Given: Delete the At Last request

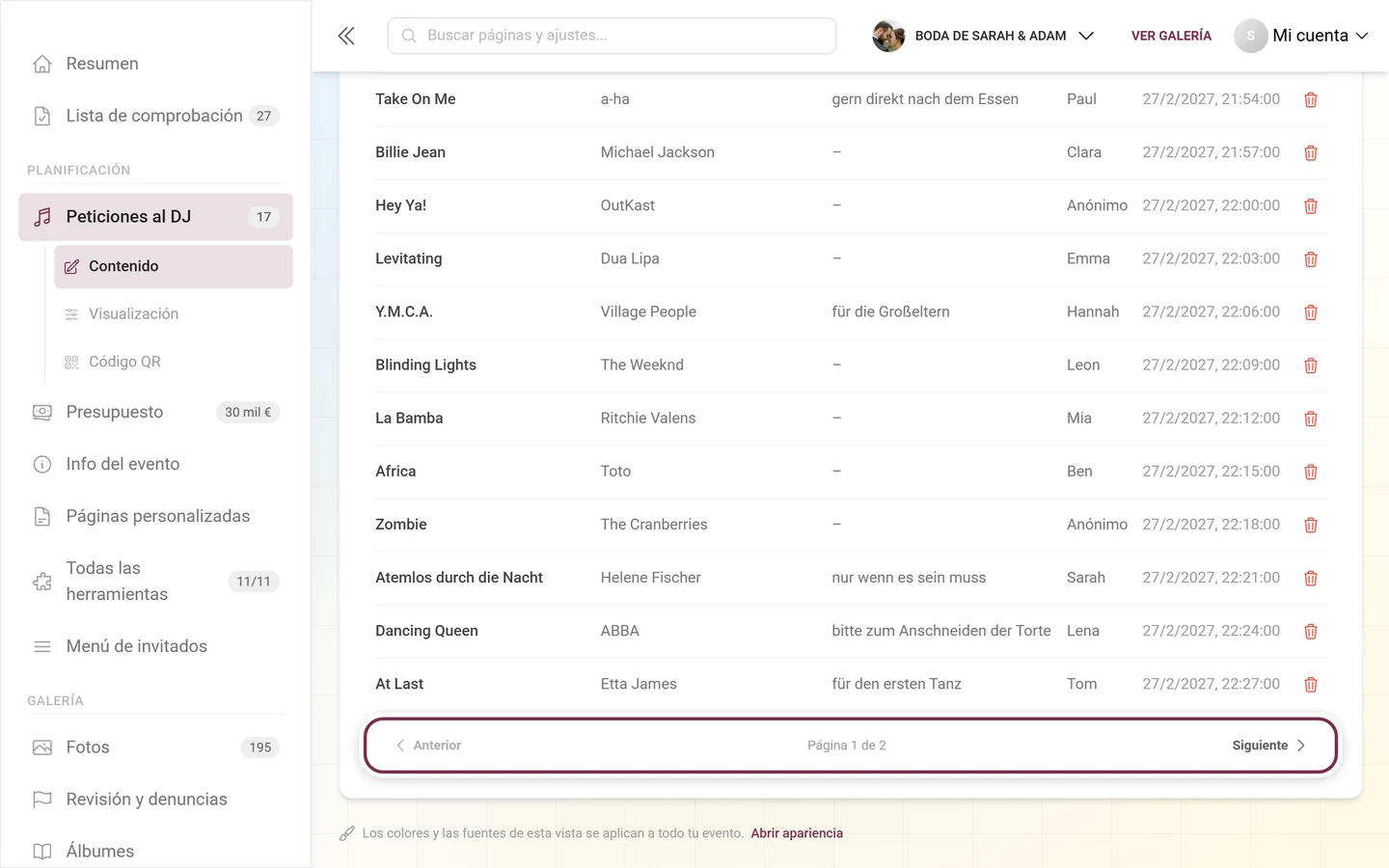Looking at the screenshot, I should (x=1311, y=684).
